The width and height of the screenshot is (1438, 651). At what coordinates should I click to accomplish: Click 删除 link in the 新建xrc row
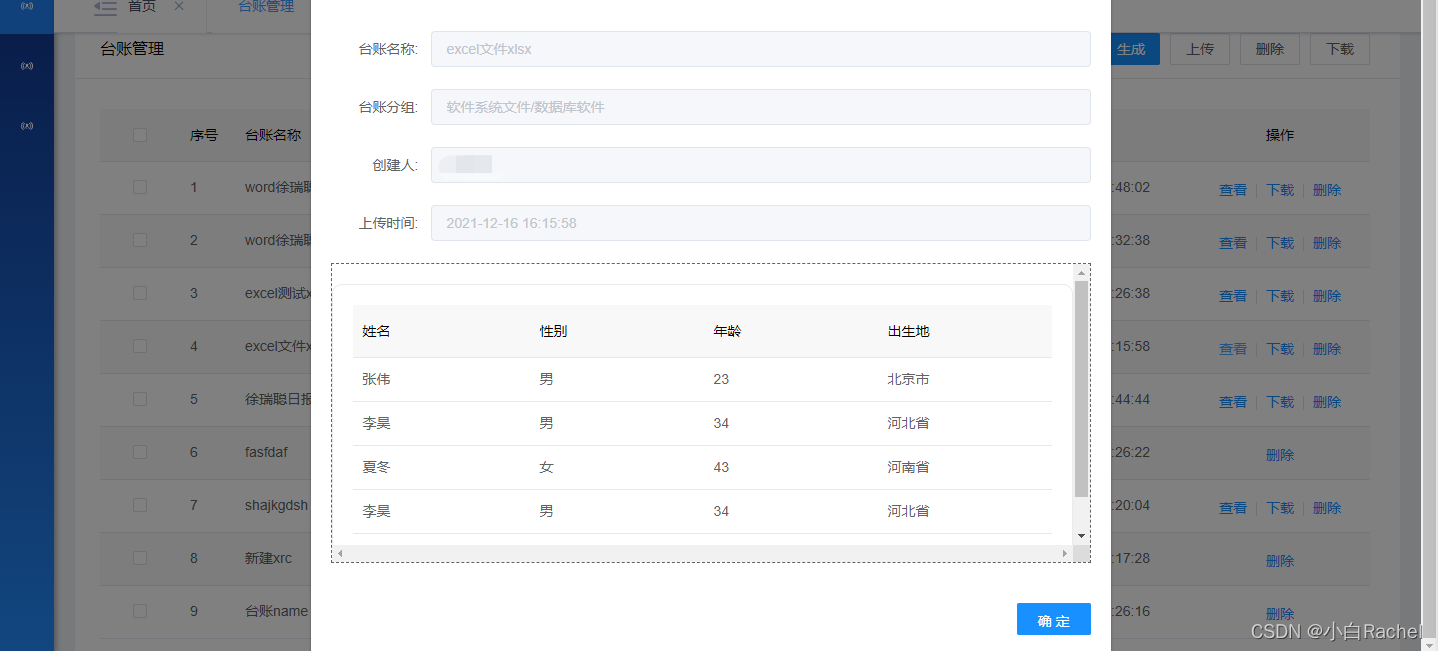tap(1279, 561)
